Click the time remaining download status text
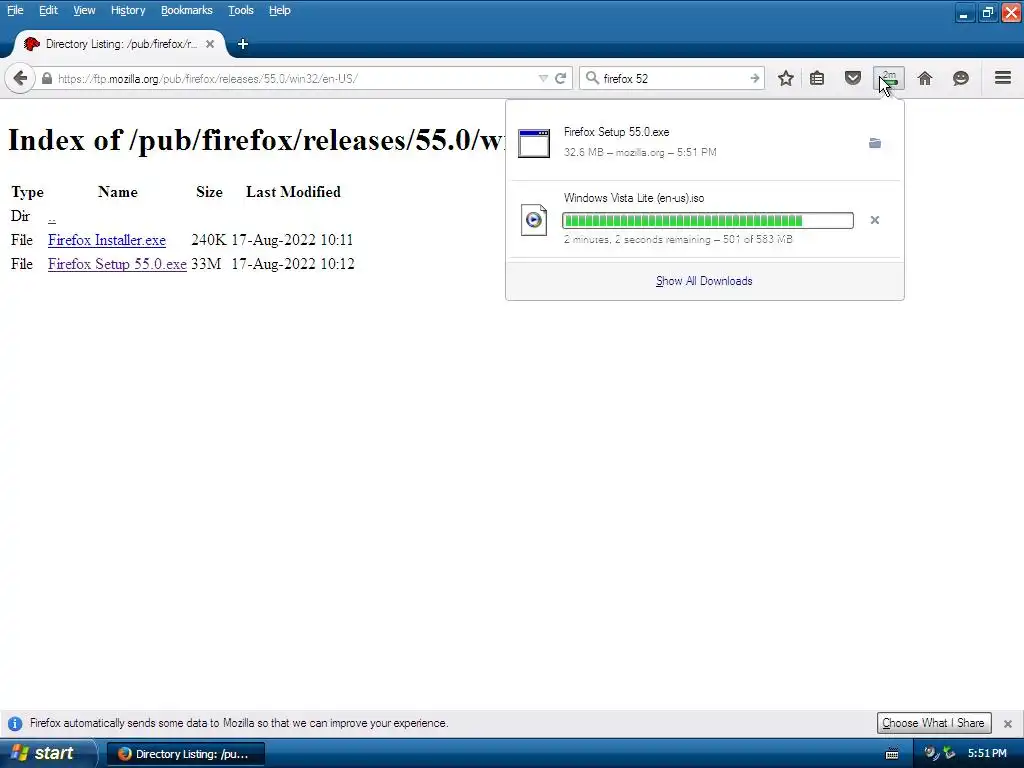Screen dimensions: 1024x768 click(x=678, y=240)
